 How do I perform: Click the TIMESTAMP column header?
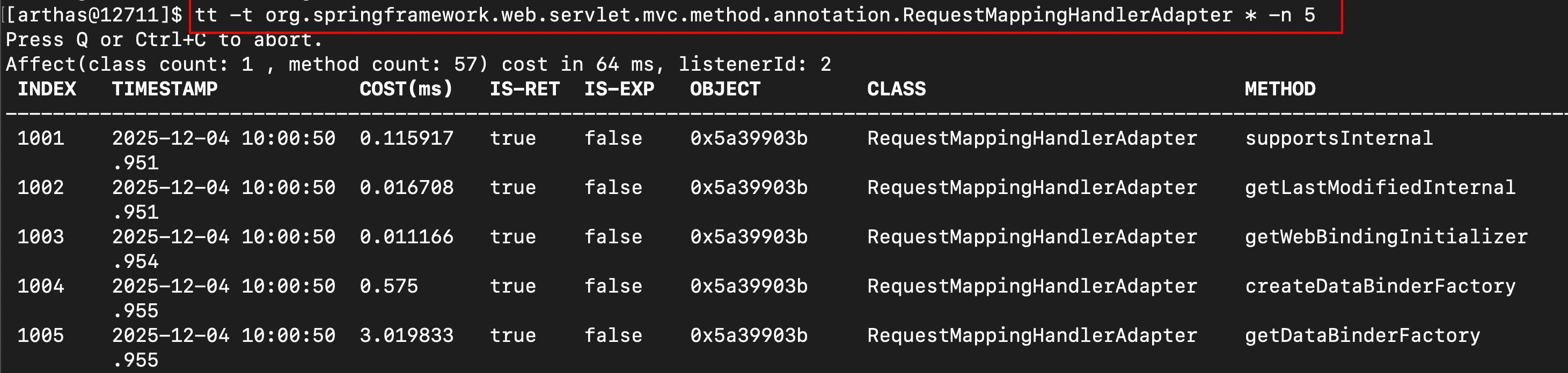164,89
